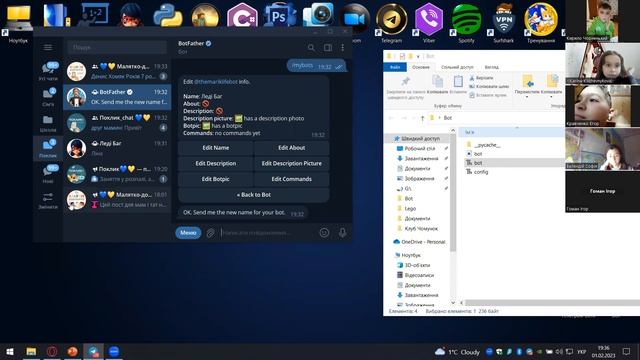Image resolution: width=640 pixels, height=360 pixels.
Task: Open the BotFather chat in chat list
Action: point(117,97)
